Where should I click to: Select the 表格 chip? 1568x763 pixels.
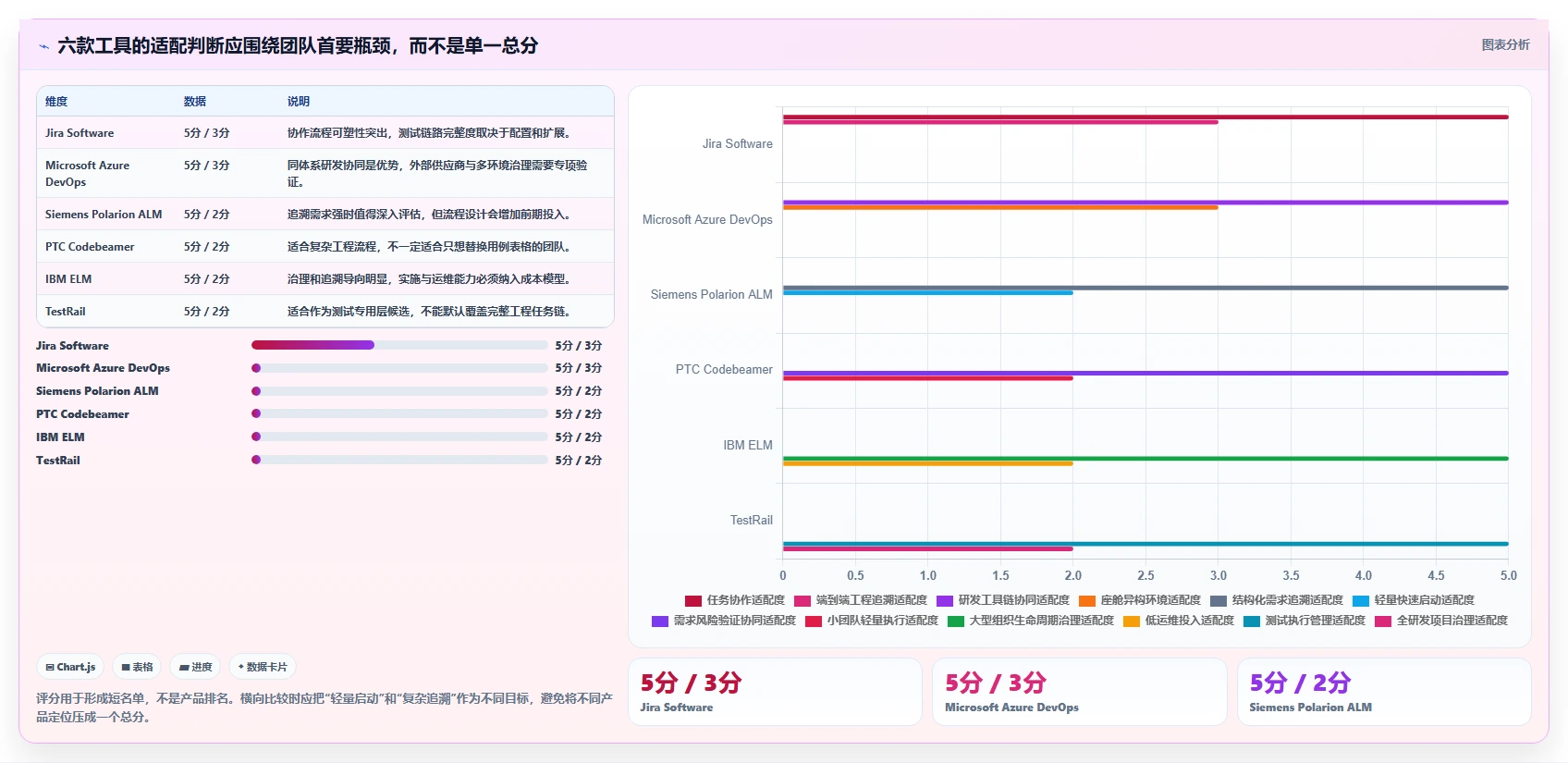[x=137, y=667]
